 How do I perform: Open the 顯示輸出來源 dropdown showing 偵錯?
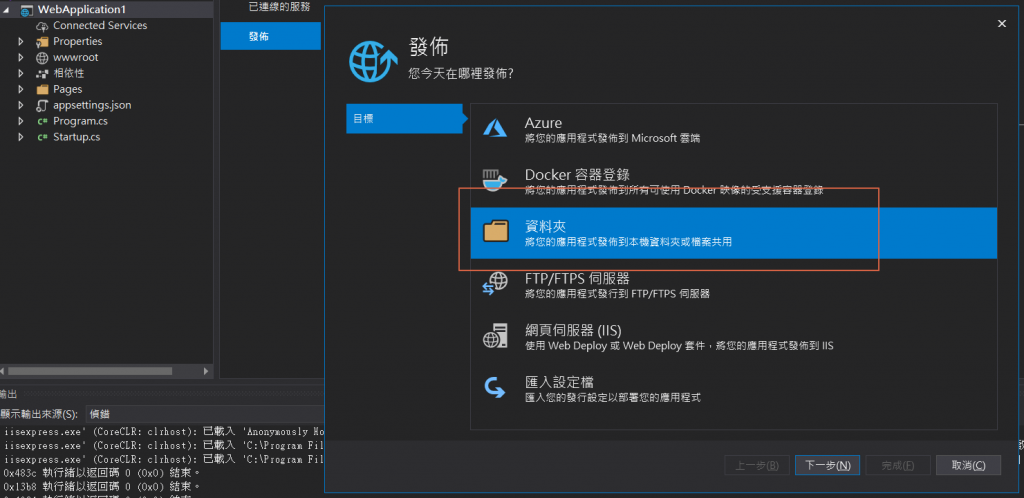[204, 414]
